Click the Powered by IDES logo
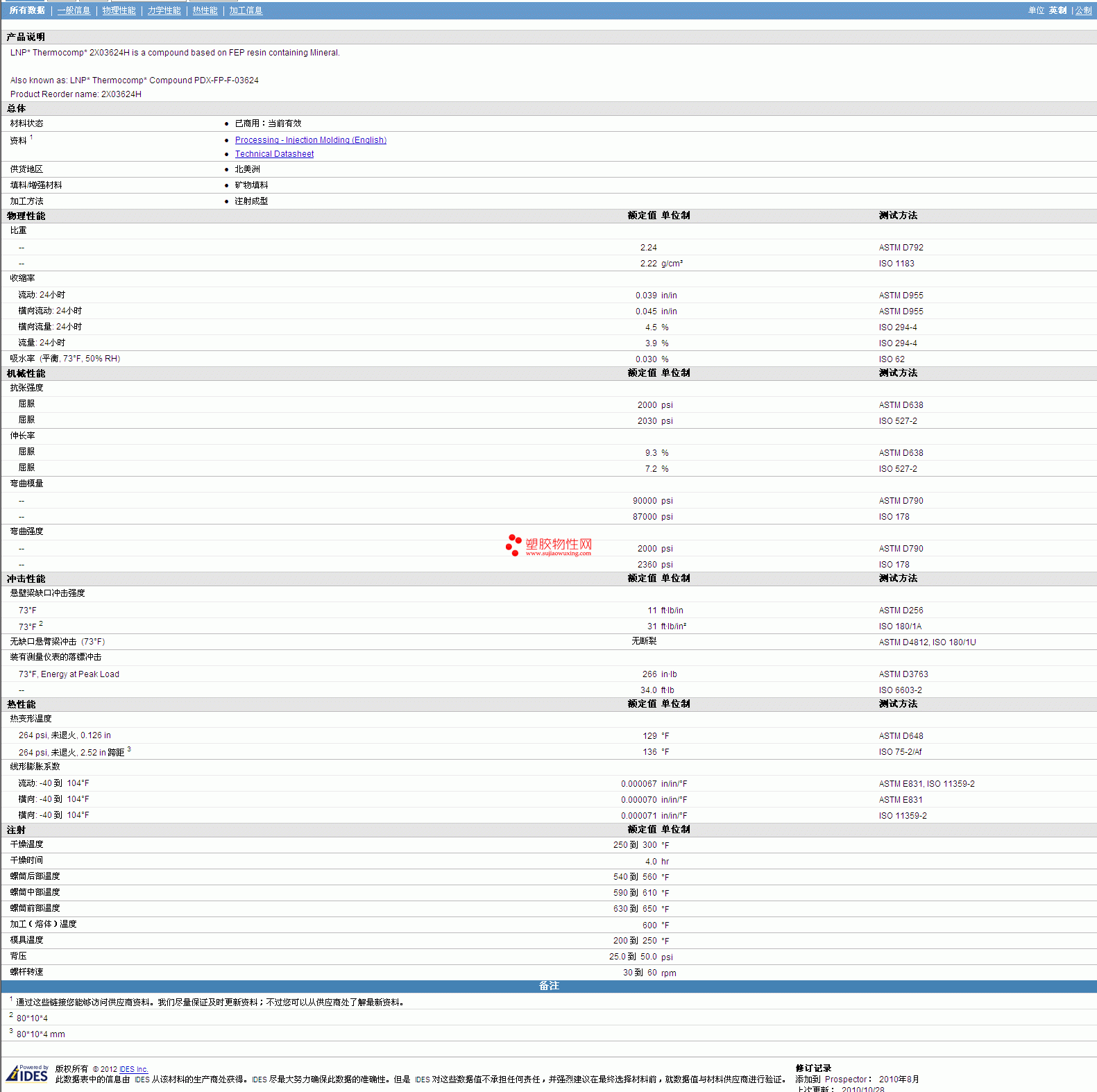Screen dimensions: 1097x1092 pos(28,1073)
